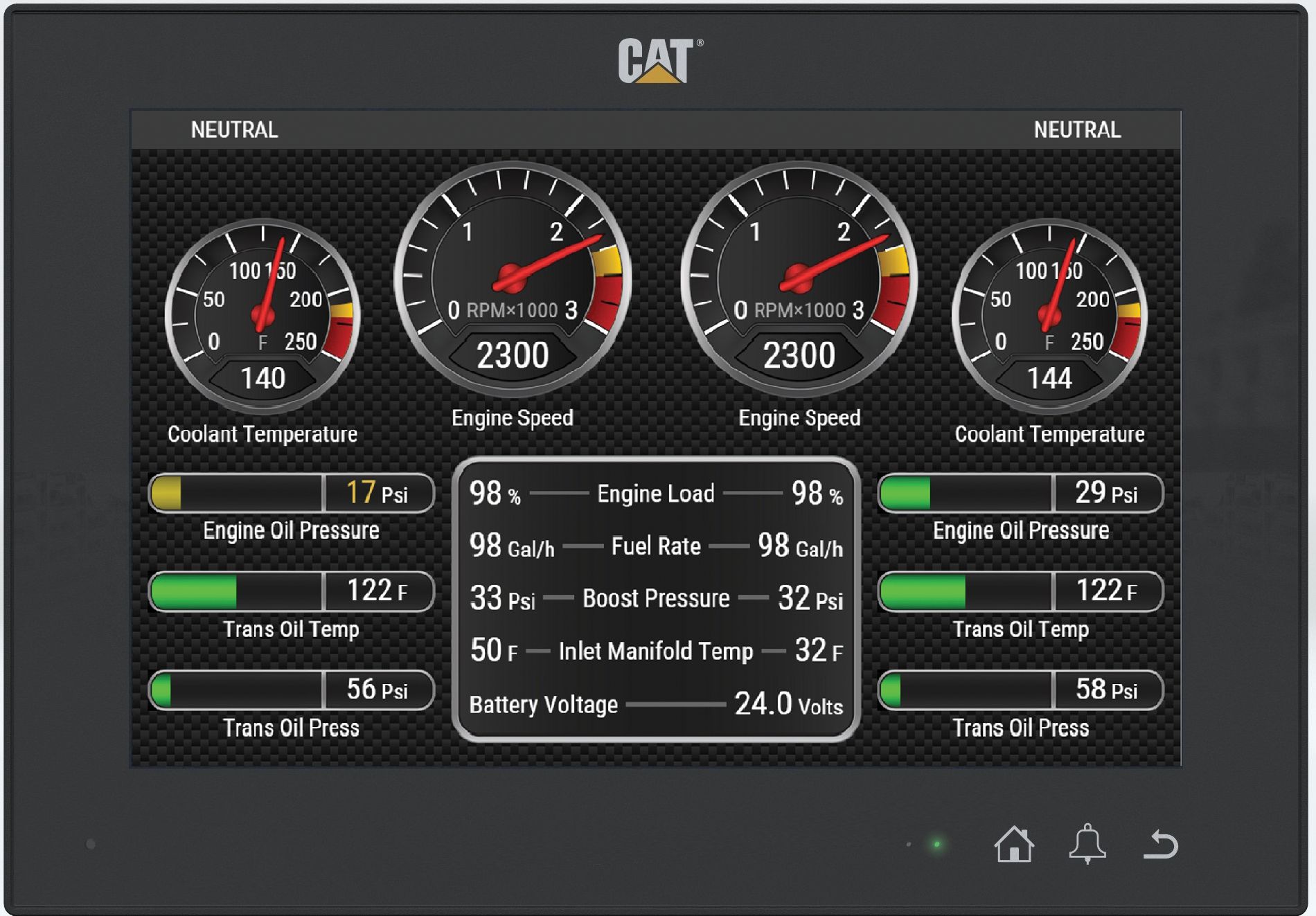Tap the left Engine Speed tachometer

coord(513,280)
